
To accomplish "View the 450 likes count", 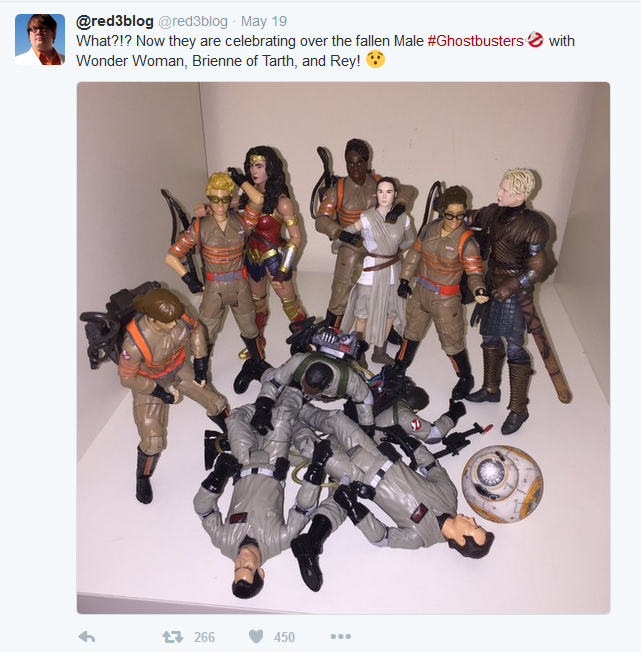I will coord(284,637).
